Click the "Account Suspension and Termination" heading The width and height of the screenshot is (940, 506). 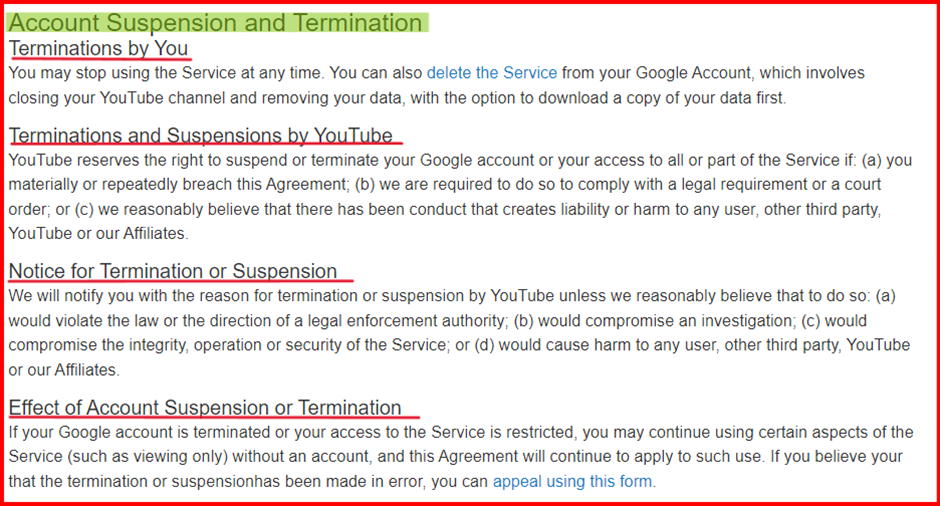(215, 23)
